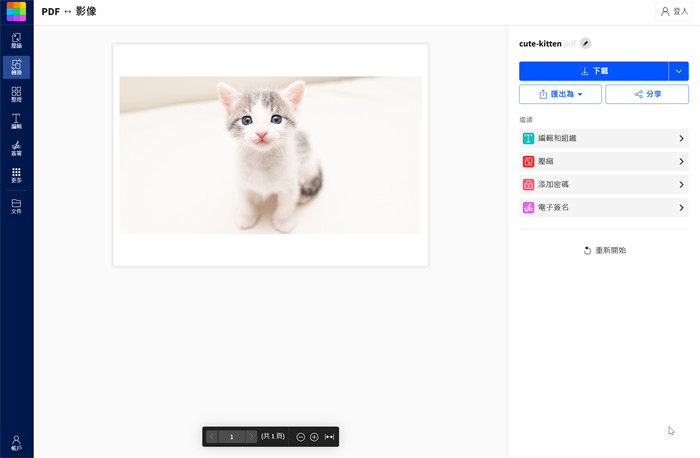Click the 分享 share button
The image size is (700, 458).
pos(647,94)
